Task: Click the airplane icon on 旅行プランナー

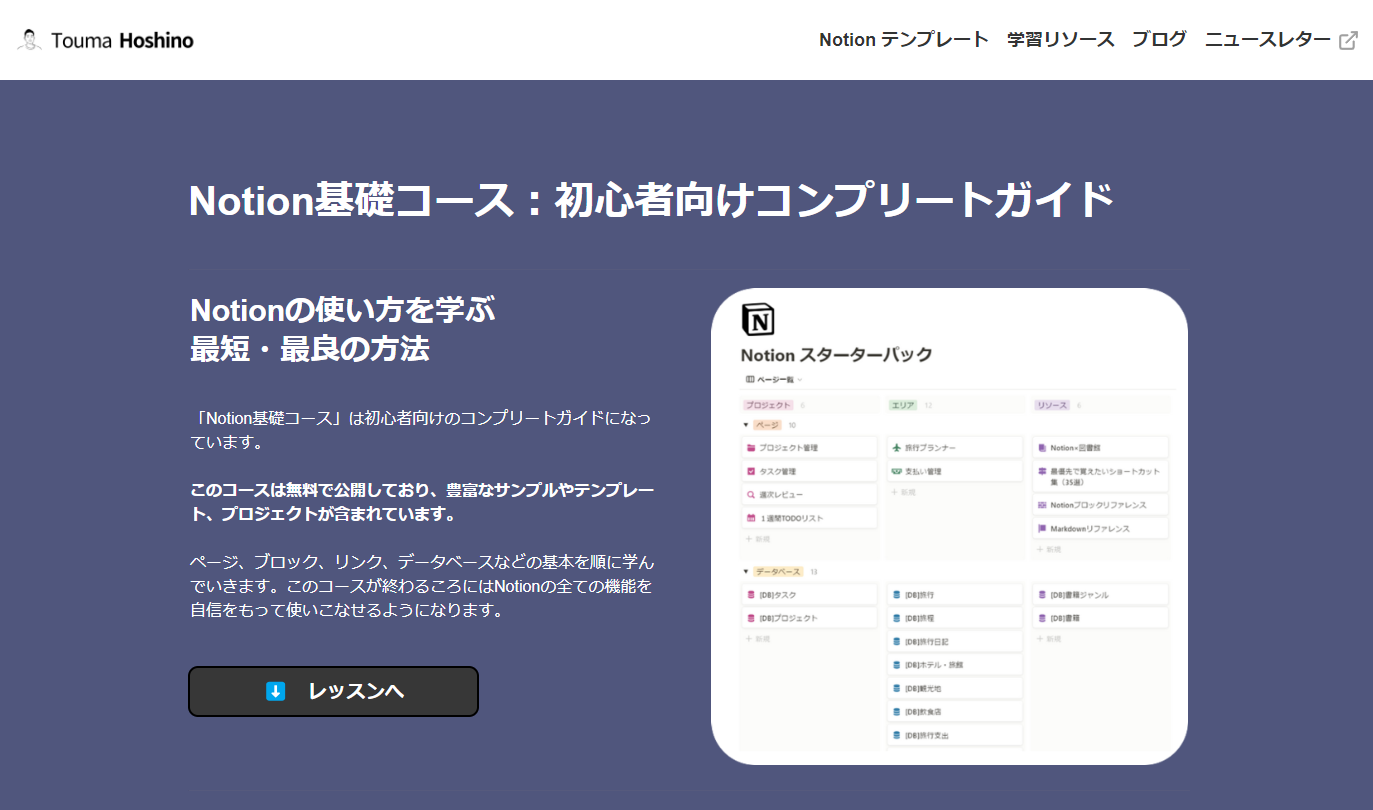Action: coord(896,448)
